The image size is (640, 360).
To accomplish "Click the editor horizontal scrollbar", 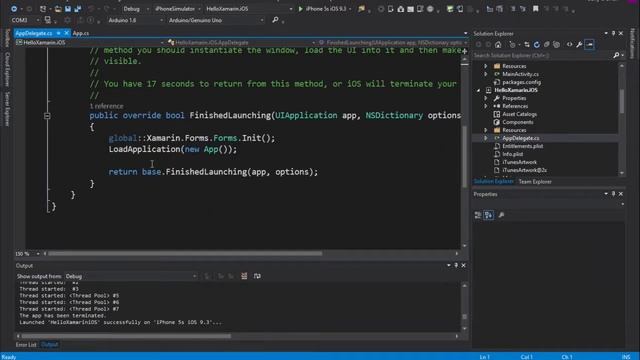I will 185,253.
